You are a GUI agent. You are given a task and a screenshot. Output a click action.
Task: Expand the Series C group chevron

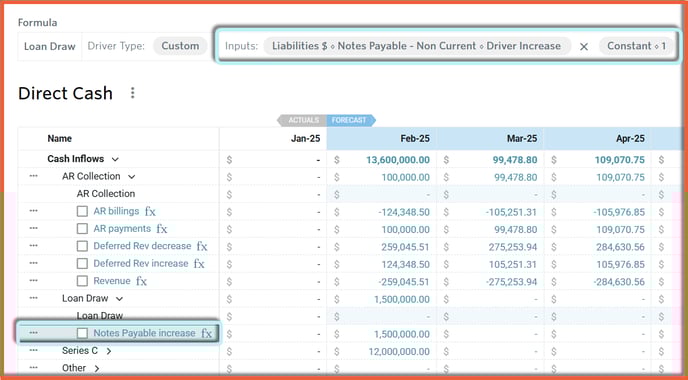pos(108,351)
